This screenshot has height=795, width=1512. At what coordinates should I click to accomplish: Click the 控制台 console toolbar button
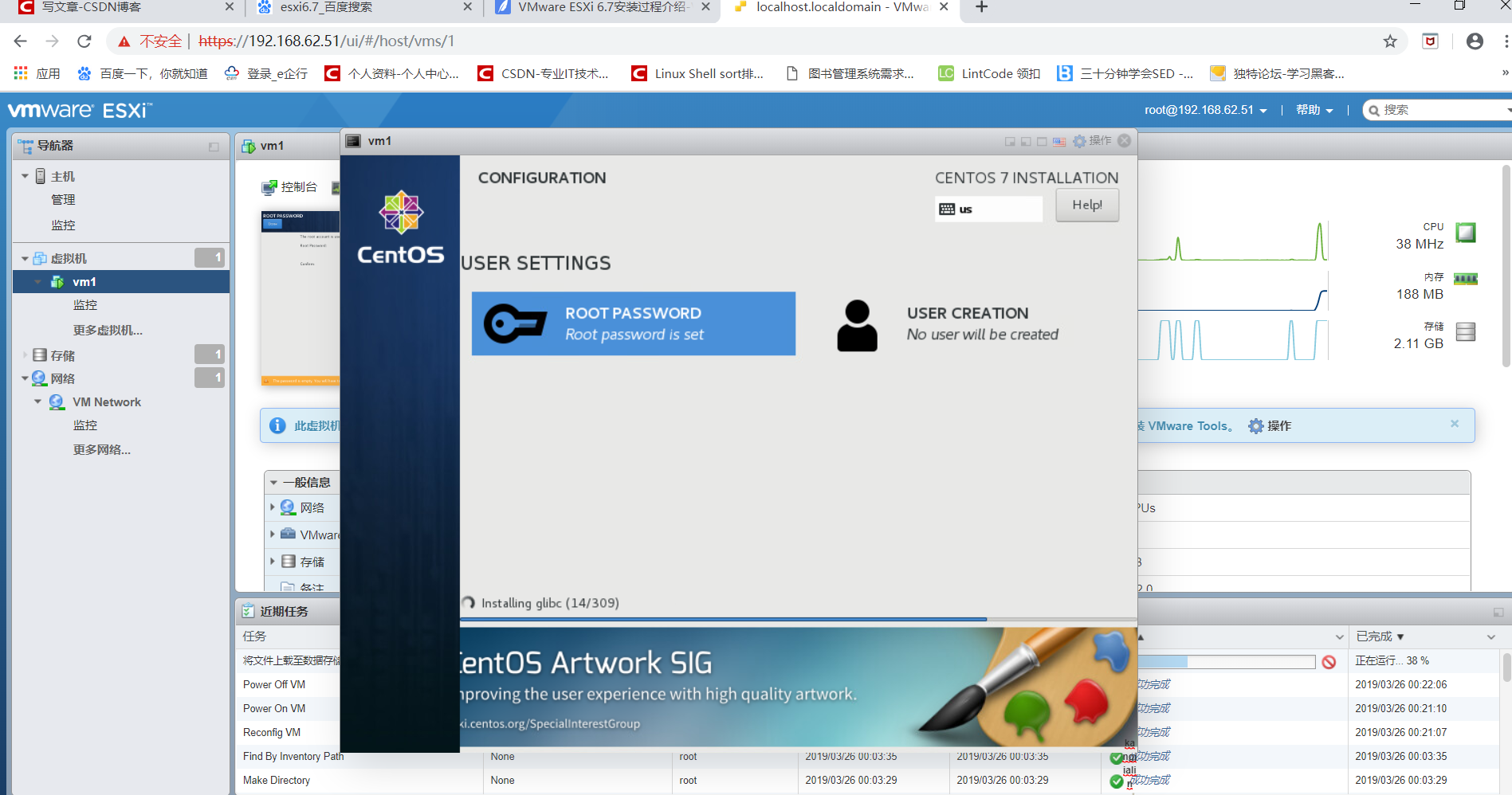(290, 187)
